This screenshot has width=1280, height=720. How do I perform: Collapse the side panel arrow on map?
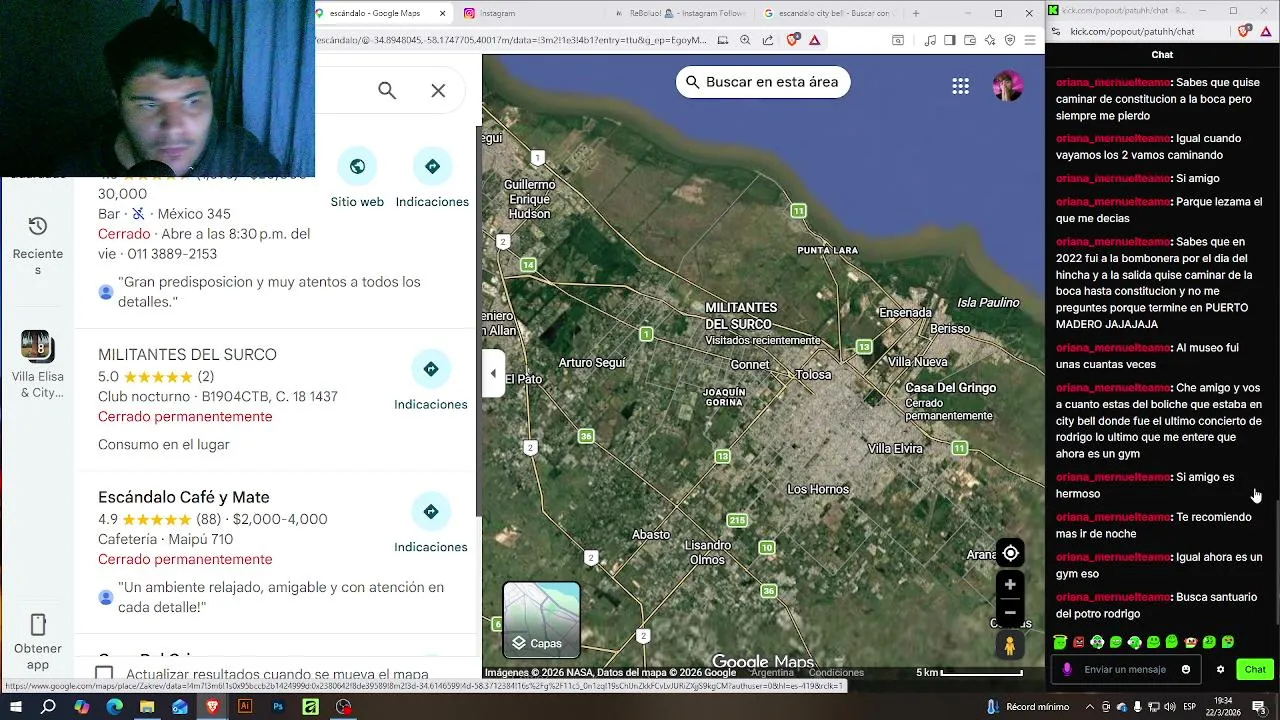click(x=492, y=374)
